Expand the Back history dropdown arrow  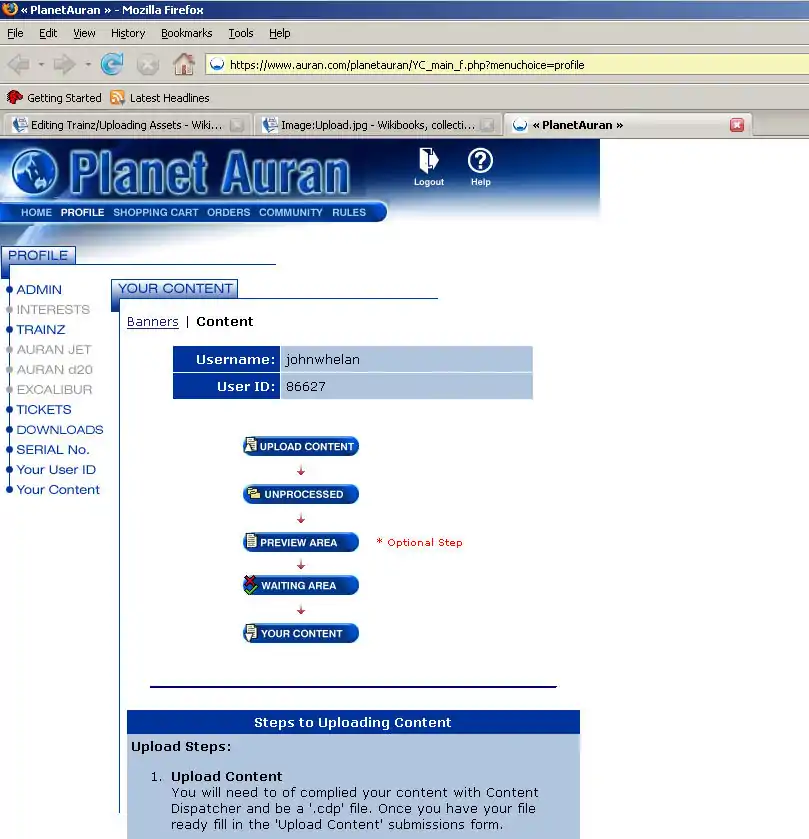click(41, 65)
